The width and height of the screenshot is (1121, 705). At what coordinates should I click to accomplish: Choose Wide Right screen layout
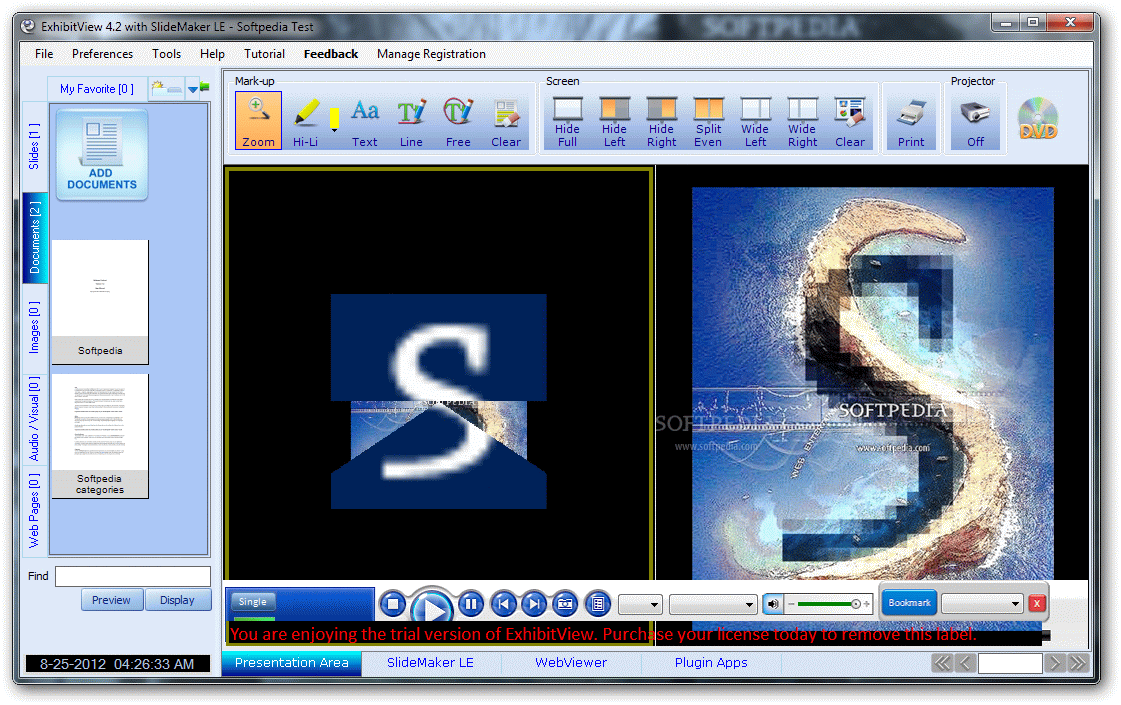(802, 122)
